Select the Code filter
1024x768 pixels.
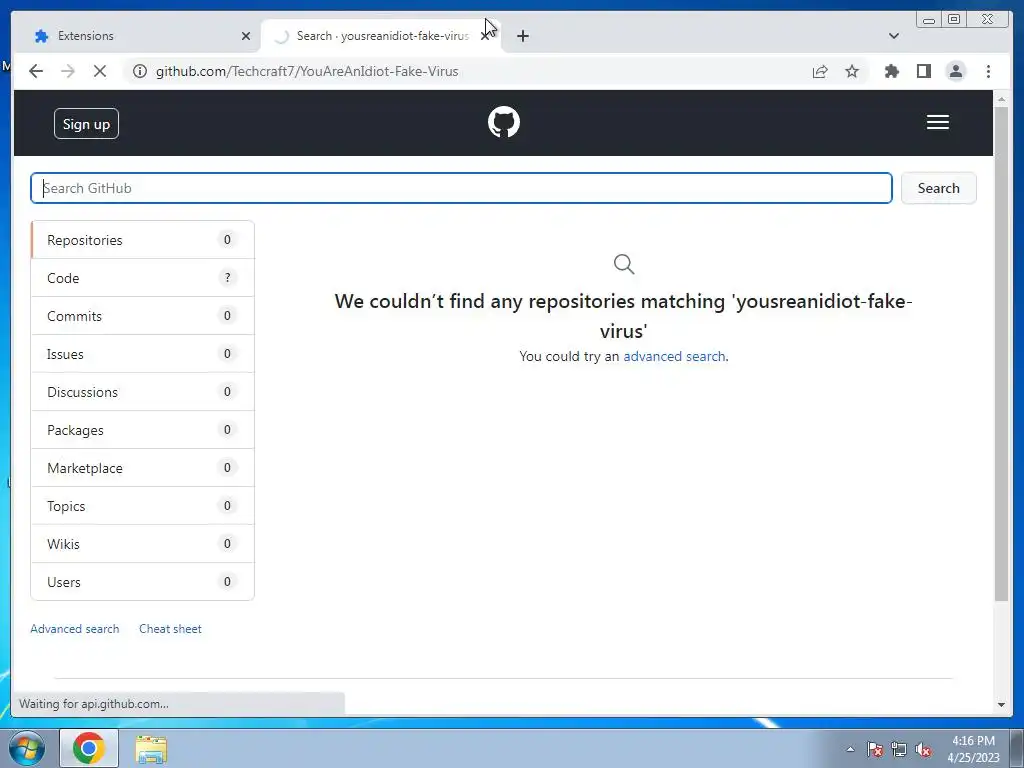click(x=142, y=278)
